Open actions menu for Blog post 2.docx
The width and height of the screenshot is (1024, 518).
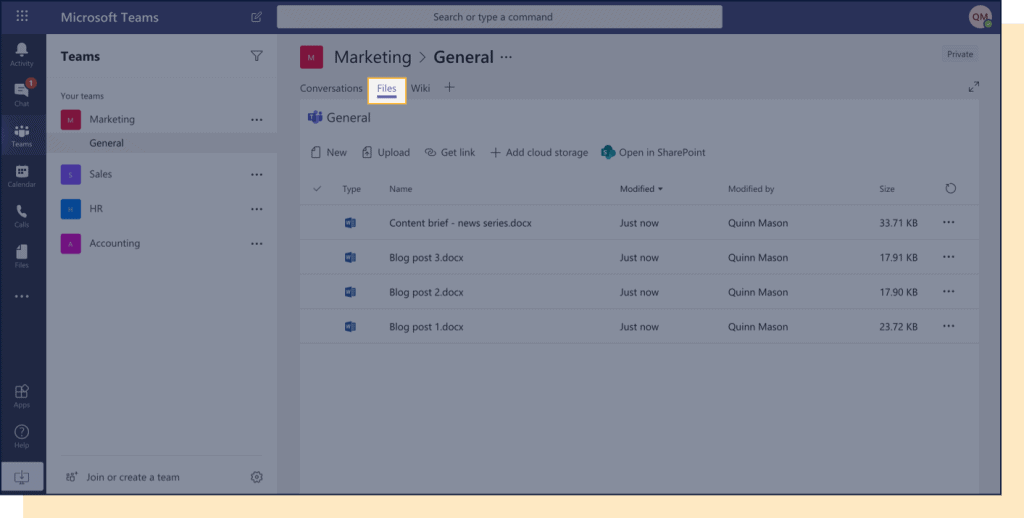(949, 292)
